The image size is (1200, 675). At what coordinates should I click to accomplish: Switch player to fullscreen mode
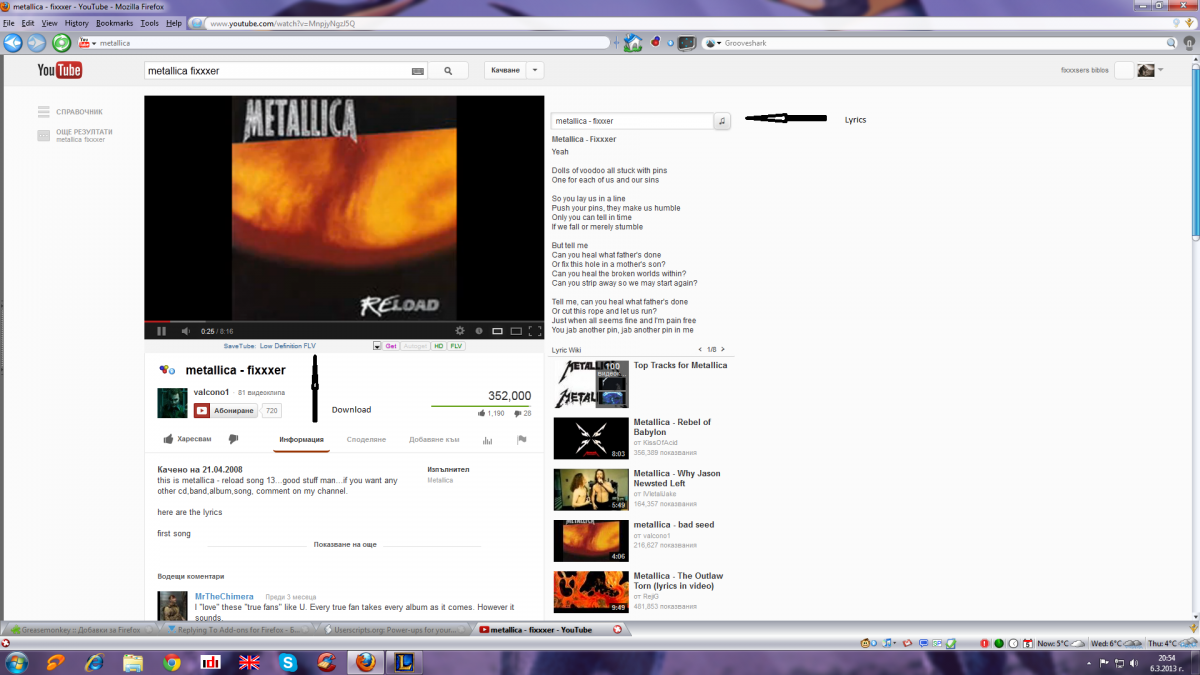tap(535, 331)
